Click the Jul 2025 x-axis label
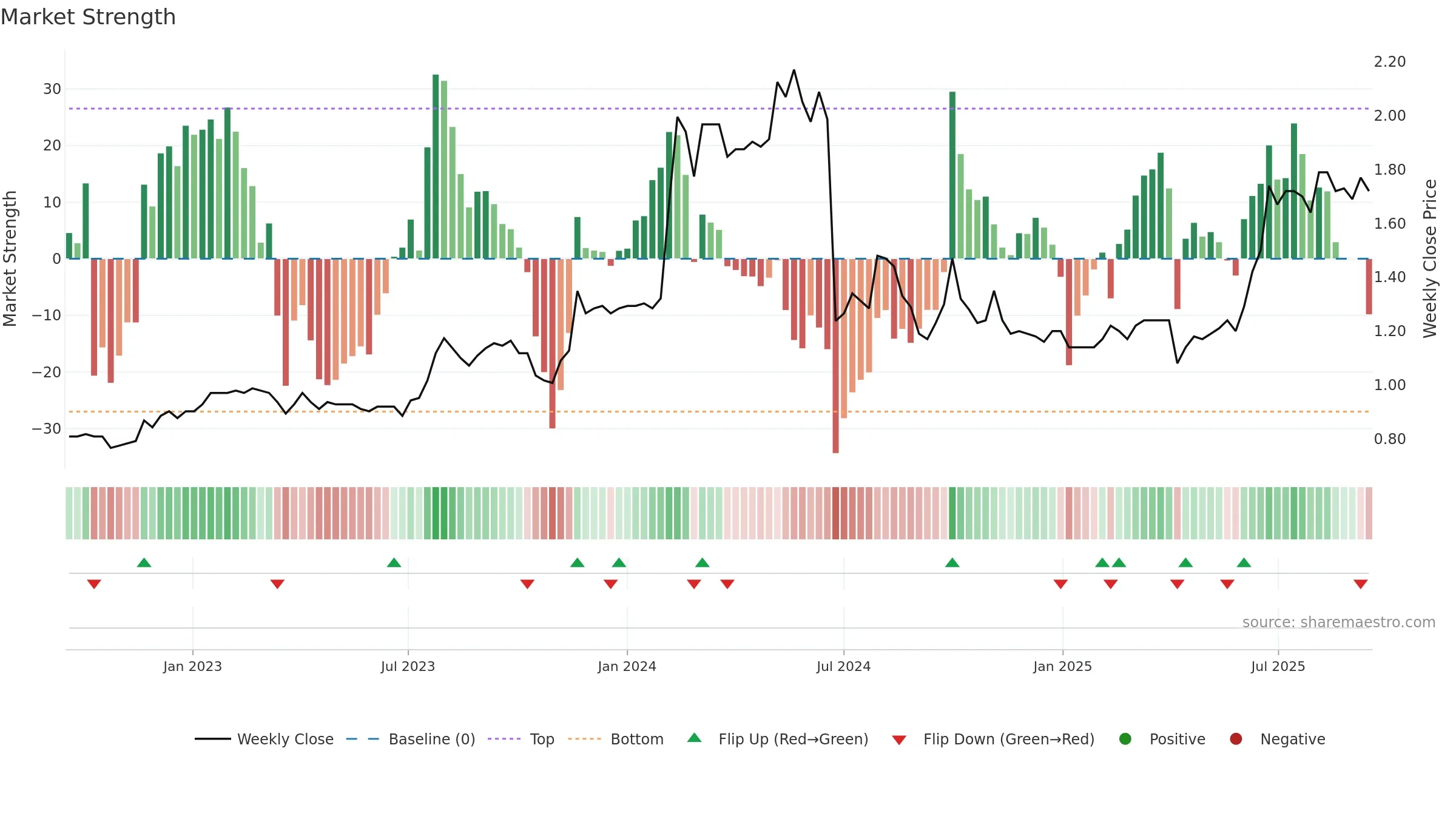Screen dimensions: 1456x819 (x=1278, y=666)
